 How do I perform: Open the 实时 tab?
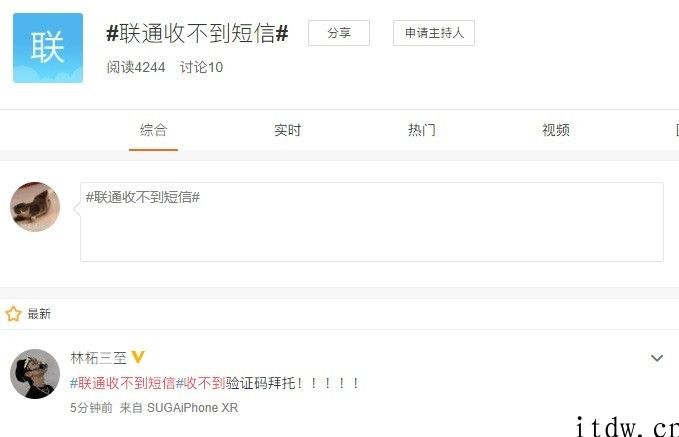[x=288, y=130]
